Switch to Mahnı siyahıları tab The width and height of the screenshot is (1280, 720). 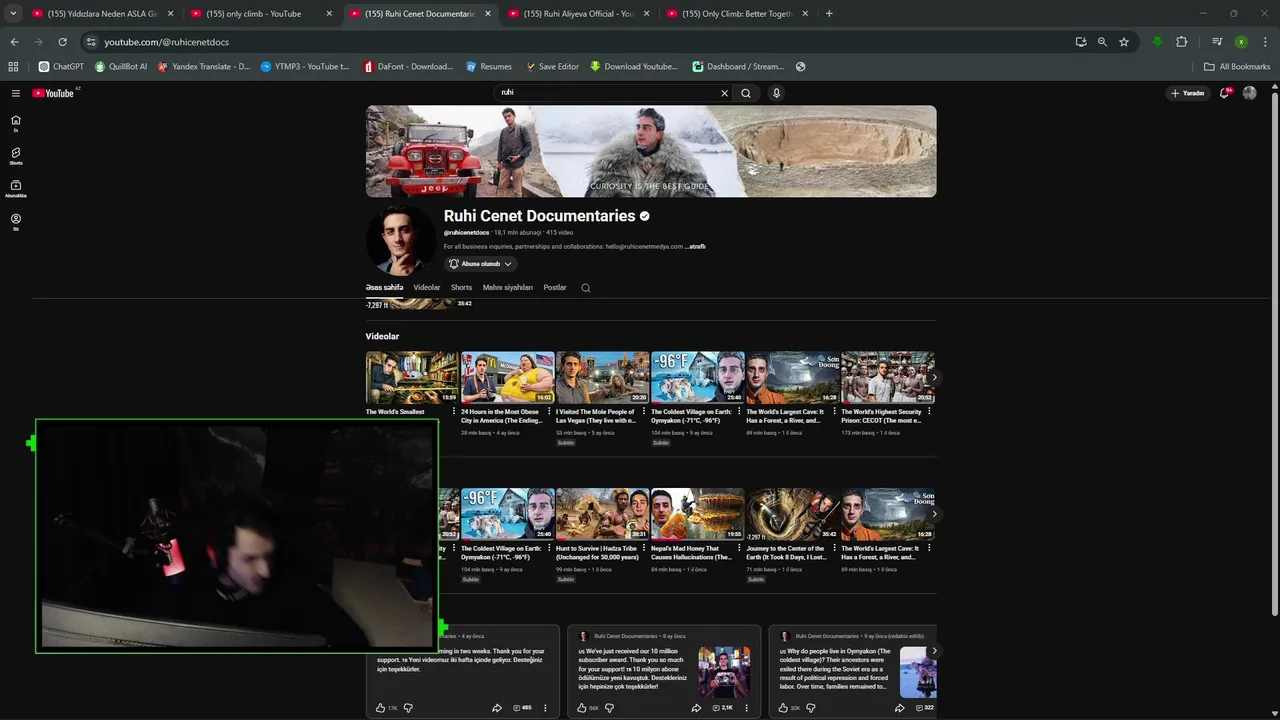tap(508, 288)
